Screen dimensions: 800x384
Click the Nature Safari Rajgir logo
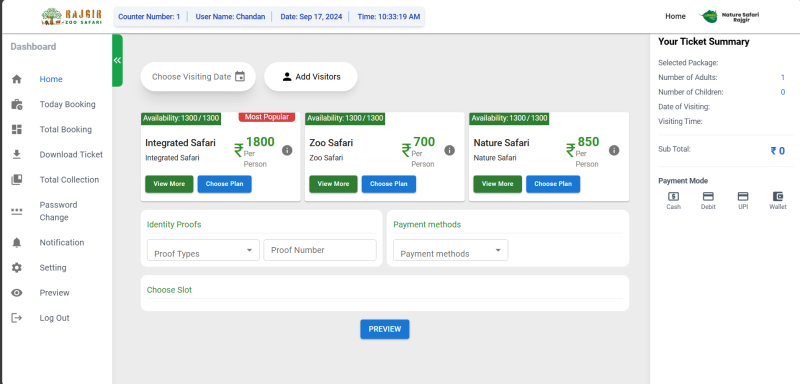point(730,16)
